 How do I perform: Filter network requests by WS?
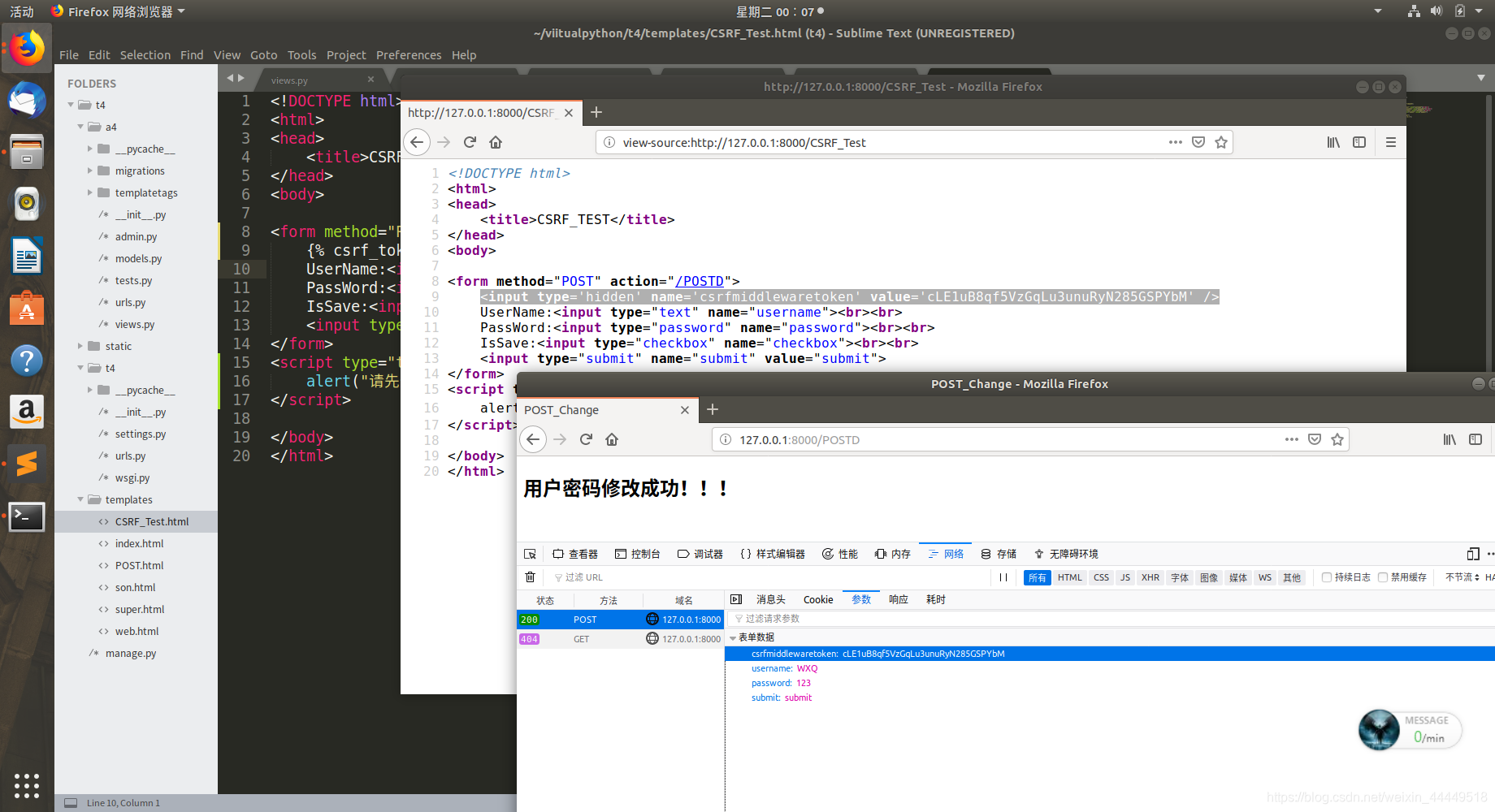click(1264, 577)
